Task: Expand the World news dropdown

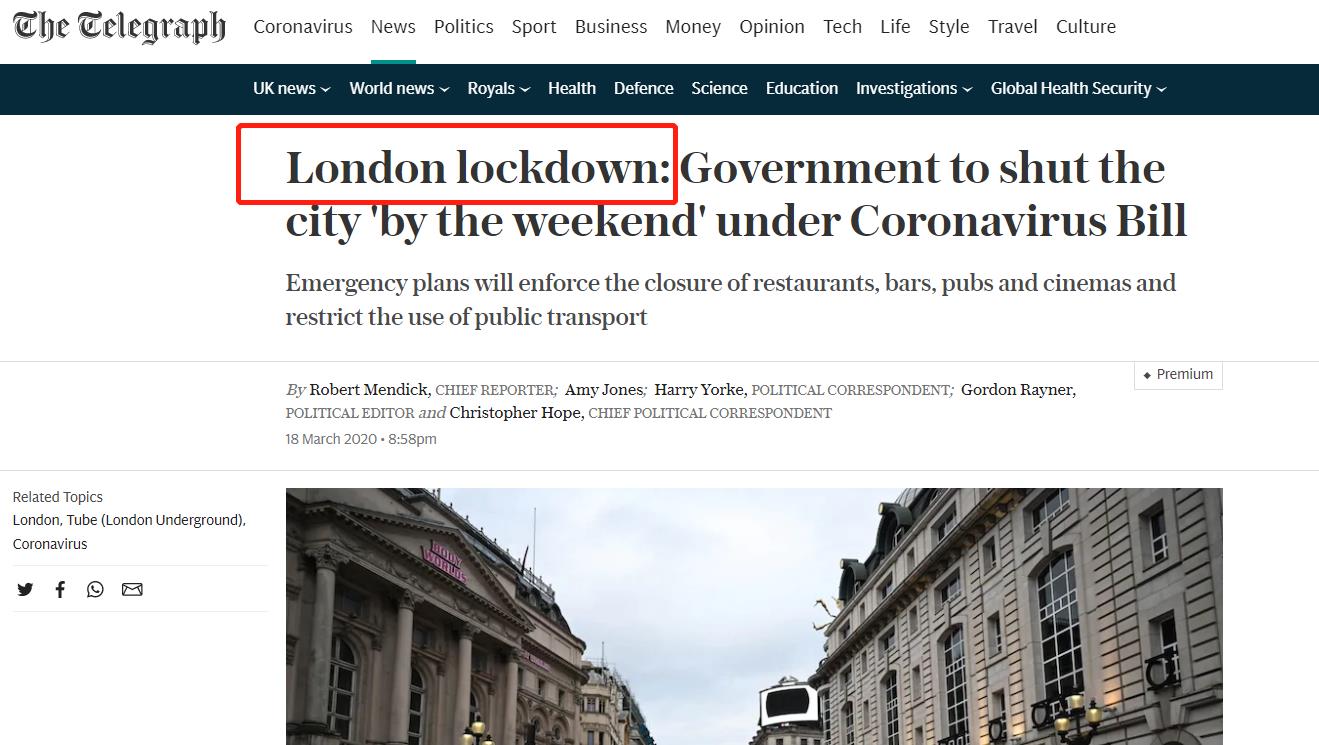Action: (399, 88)
